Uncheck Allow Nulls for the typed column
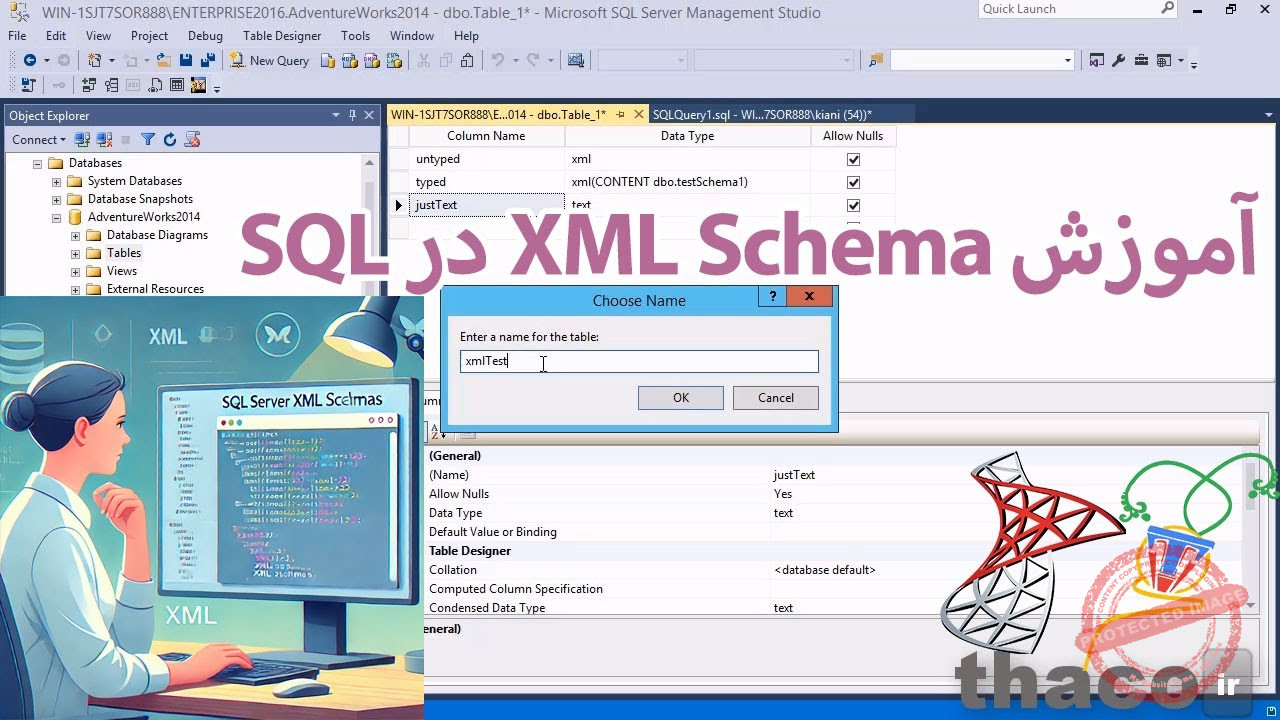 (x=853, y=181)
